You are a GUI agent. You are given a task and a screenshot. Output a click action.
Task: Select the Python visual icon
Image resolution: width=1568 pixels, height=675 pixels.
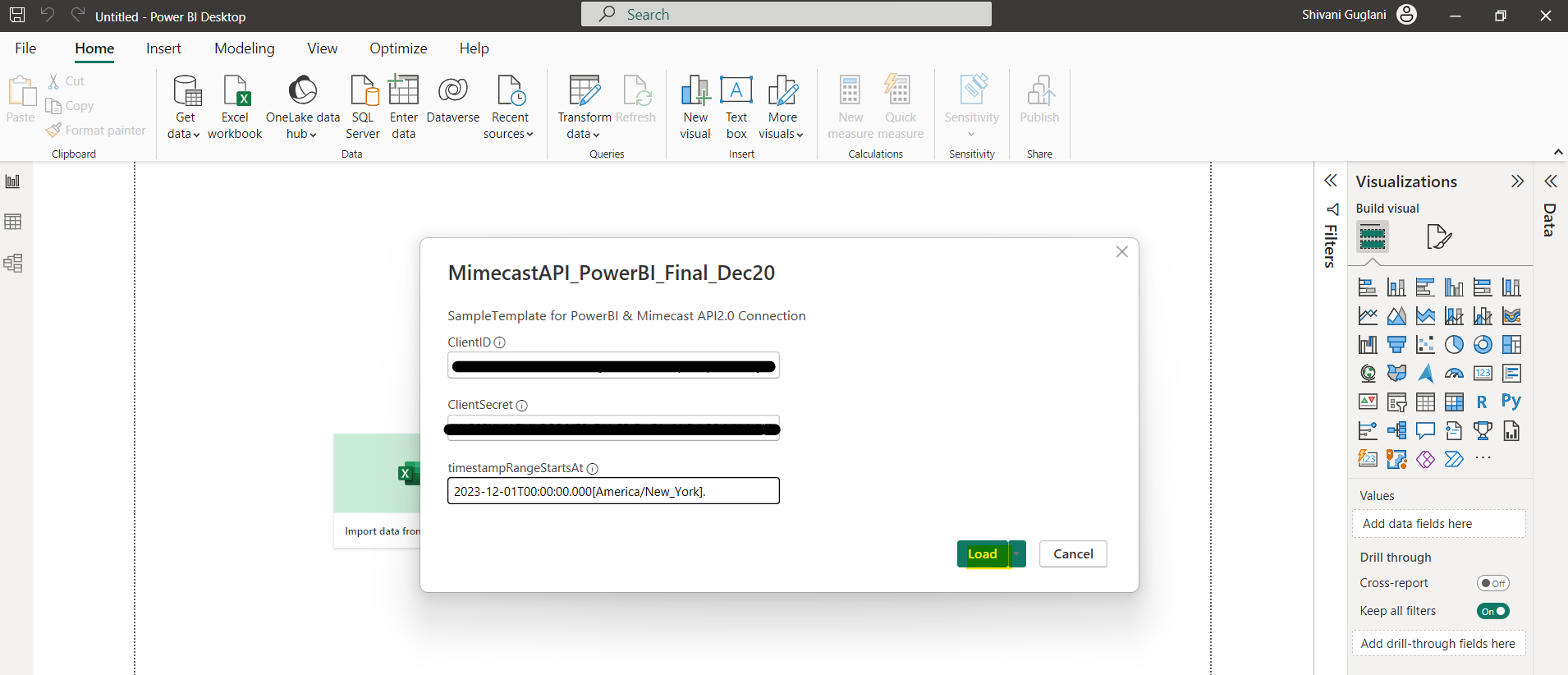[1511, 402]
